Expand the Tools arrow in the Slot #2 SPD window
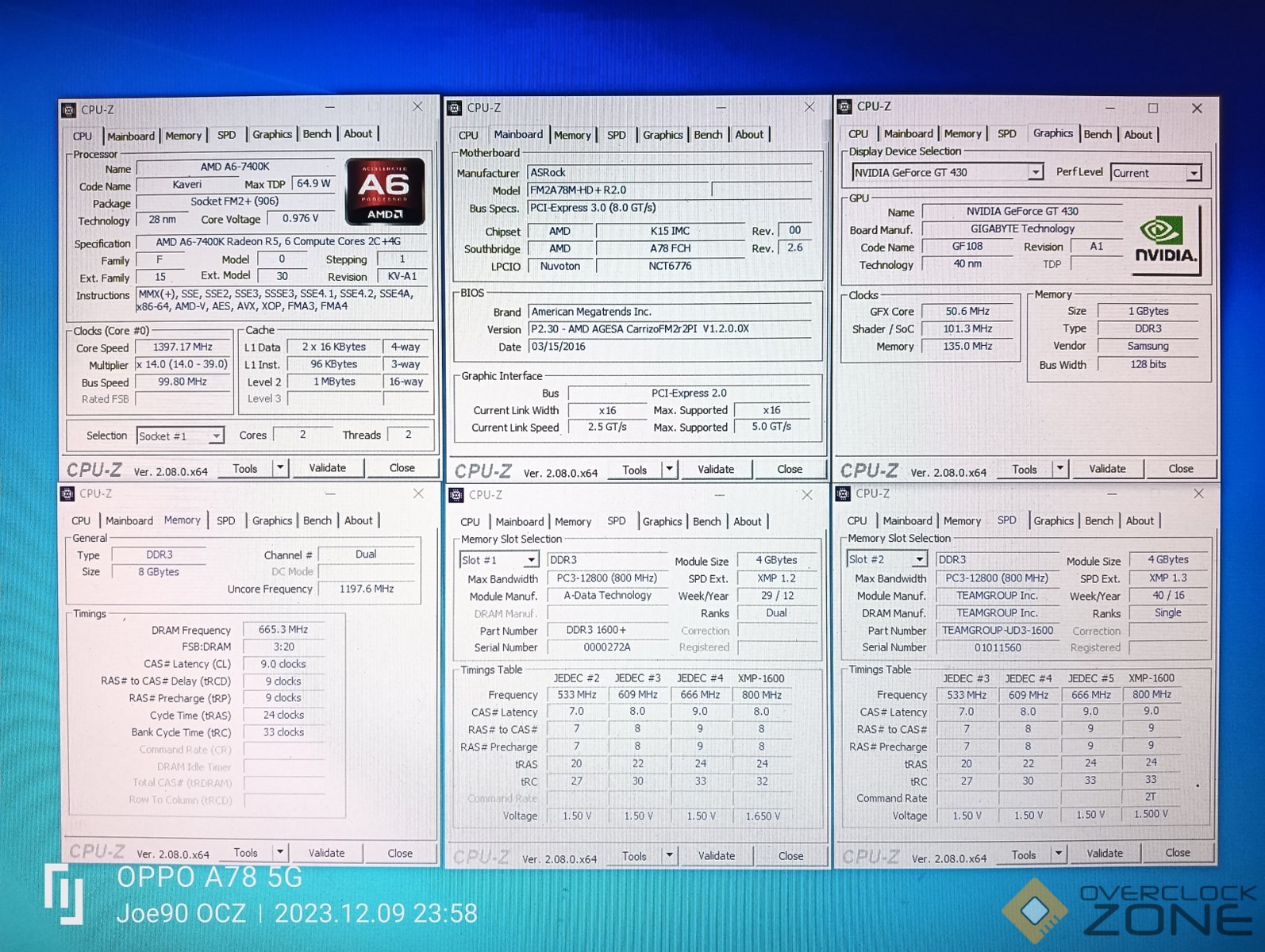Viewport: 1265px width, 952px height. click(x=1059, y=854)
